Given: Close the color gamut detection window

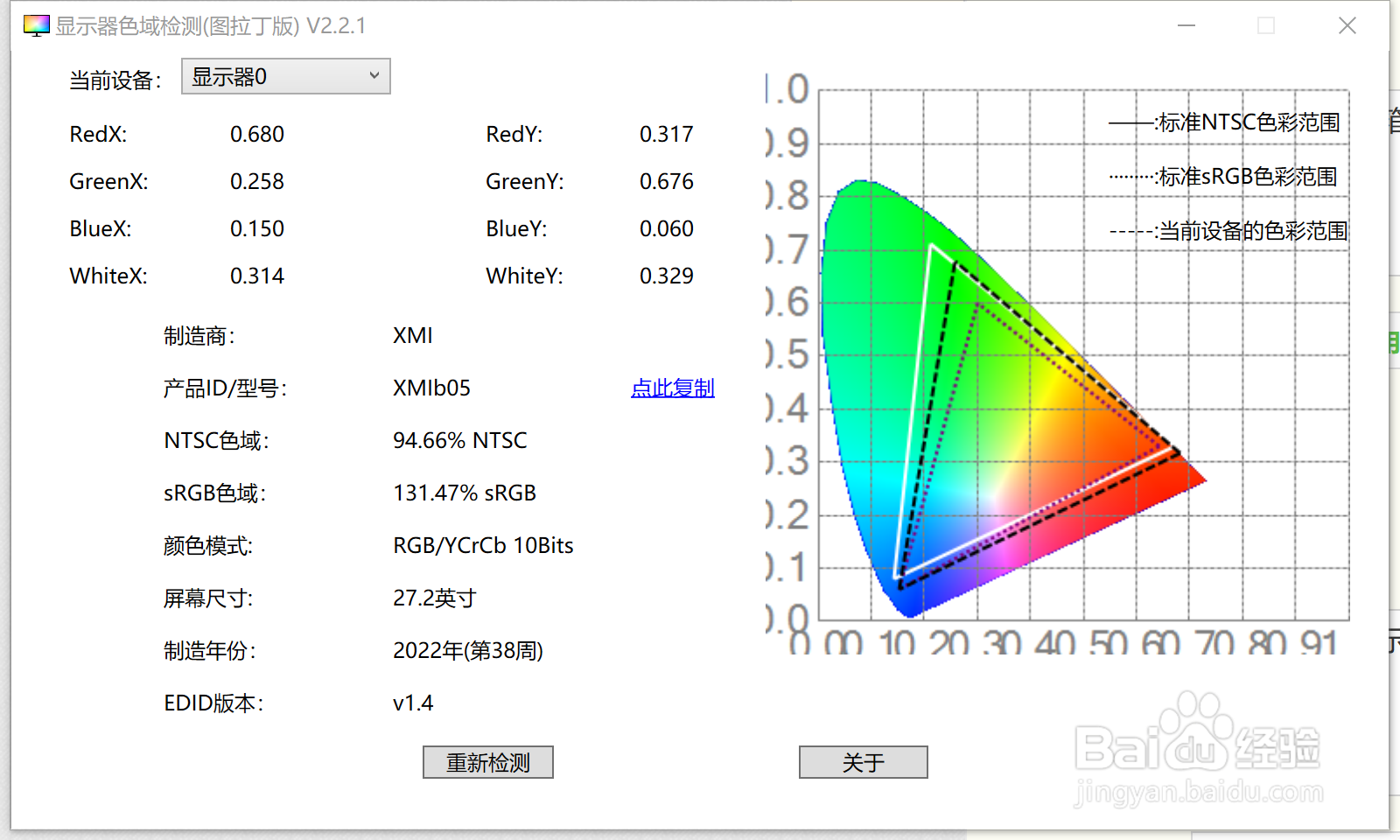Looking at the screenshot, I should pyautogui.click(x=1347, y=25).
